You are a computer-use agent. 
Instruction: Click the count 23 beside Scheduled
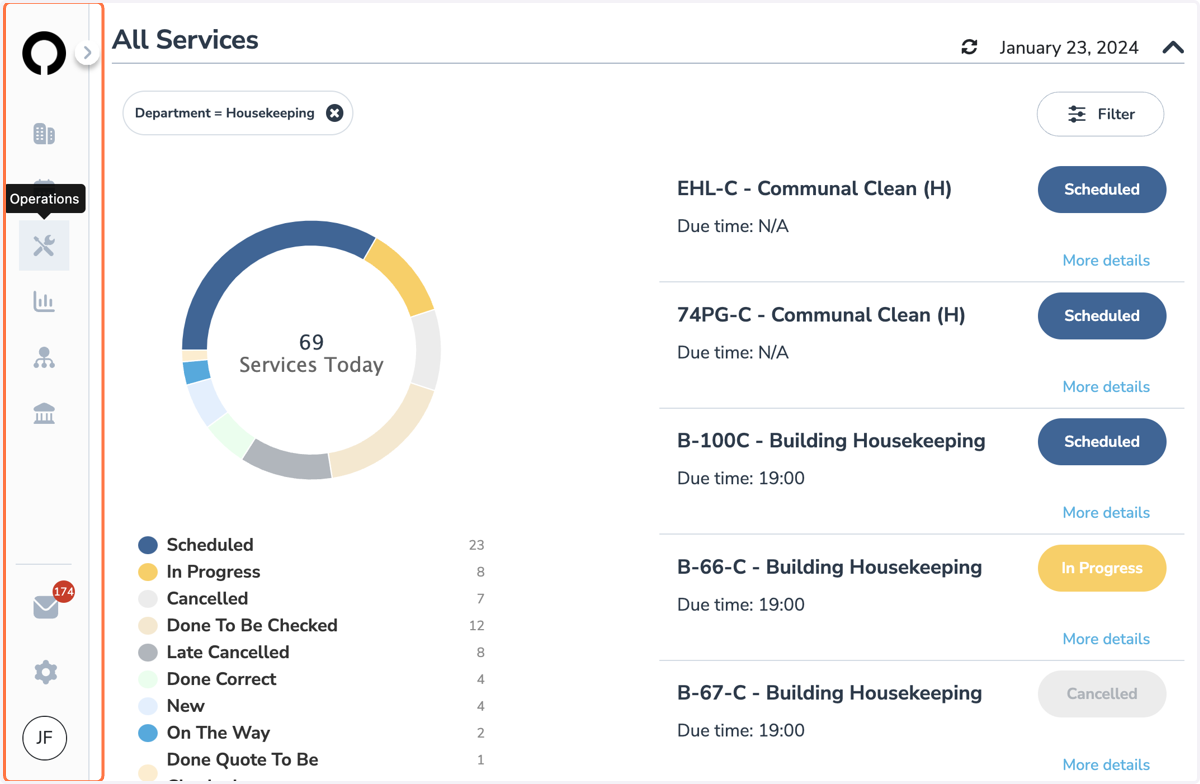point(476,545)
